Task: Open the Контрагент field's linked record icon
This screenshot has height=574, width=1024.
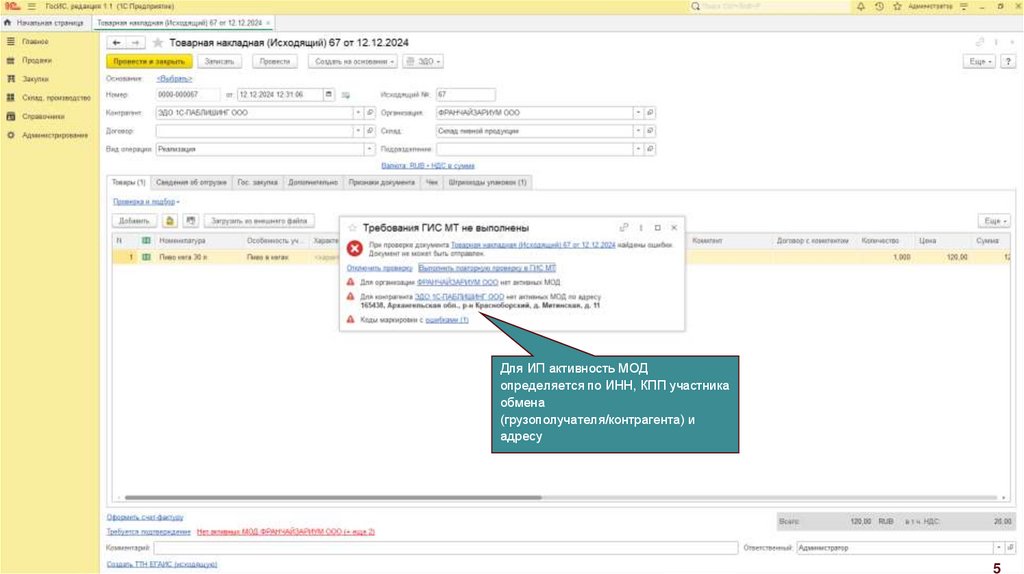Action: point(370,113)
